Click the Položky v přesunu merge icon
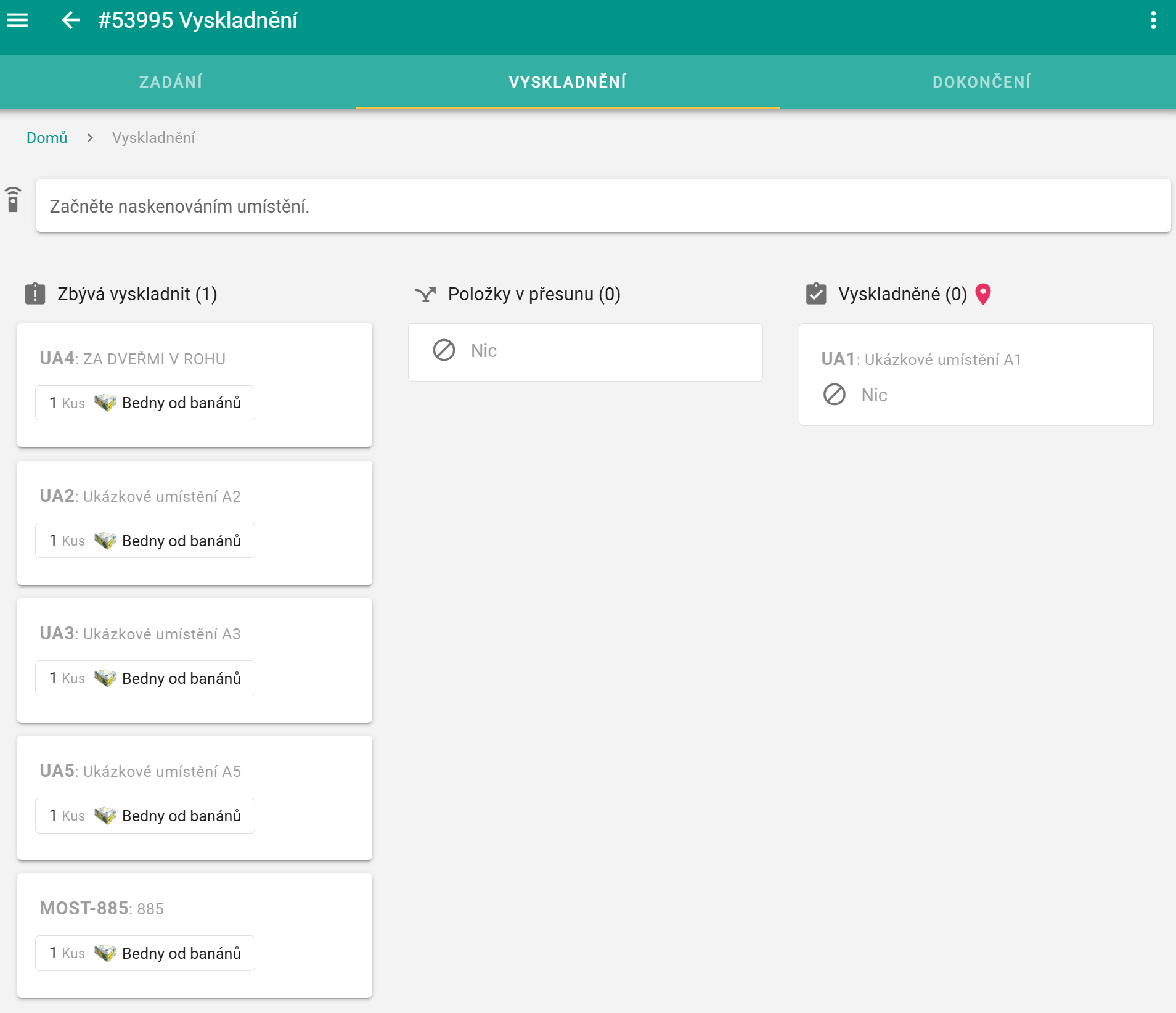This screenshot has width=1176, height=1013. tap(425, 294)
